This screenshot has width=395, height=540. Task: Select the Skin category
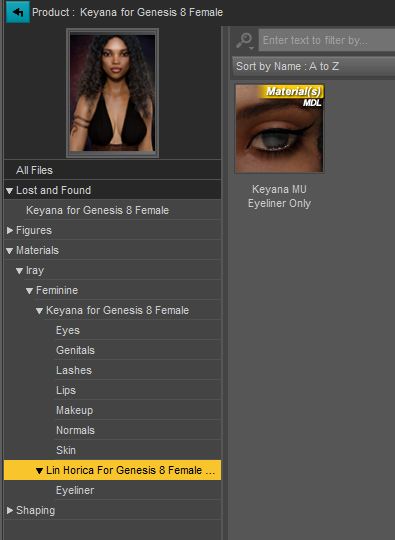[137, 450]
